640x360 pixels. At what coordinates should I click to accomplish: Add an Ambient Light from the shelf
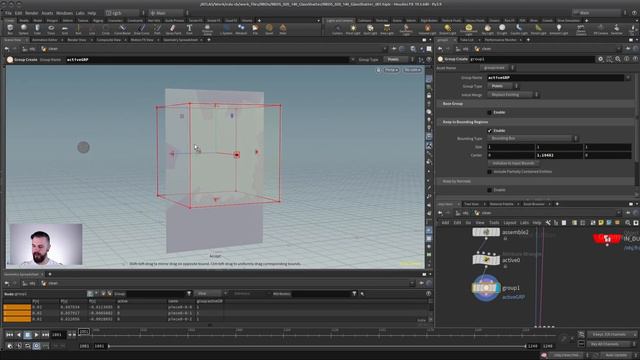pos(558,29)
